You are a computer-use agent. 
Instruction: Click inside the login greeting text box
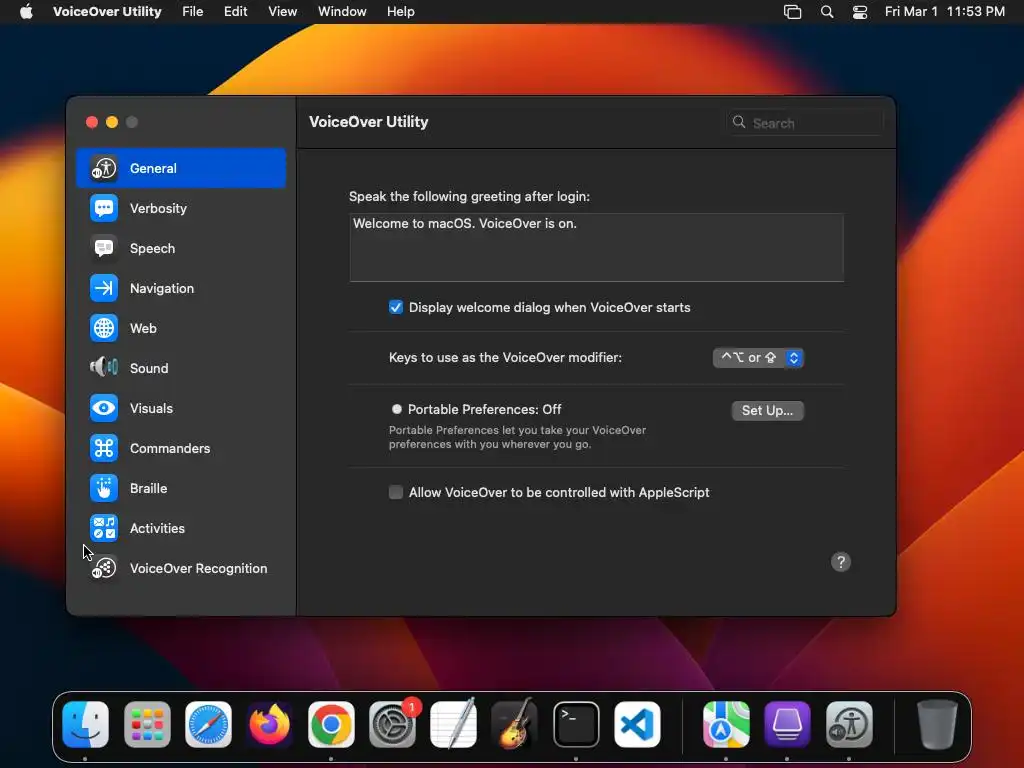click(597, 248)
